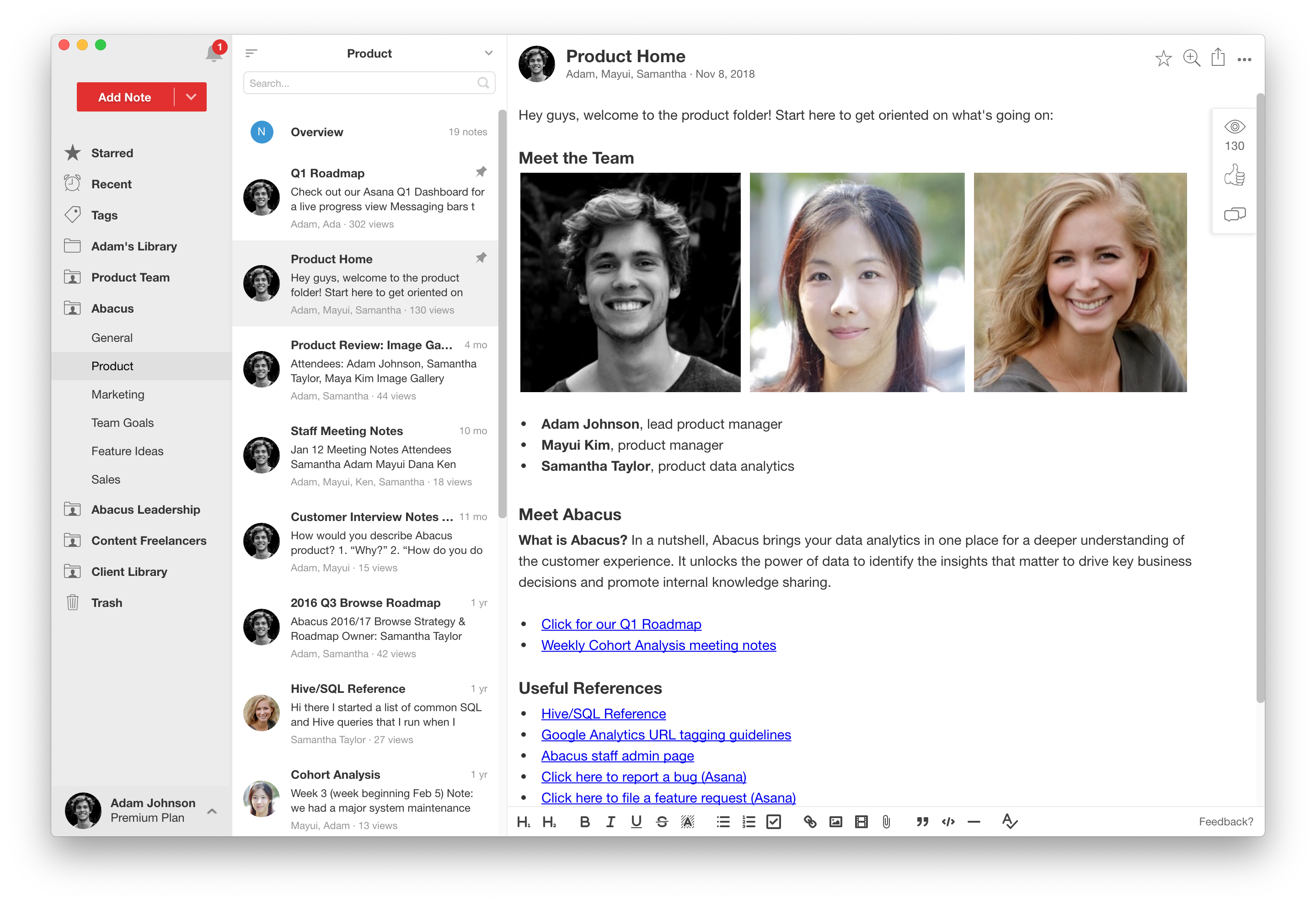Open the share note icon
Screen dimensions: 1316x904
tap(1218, 57)
